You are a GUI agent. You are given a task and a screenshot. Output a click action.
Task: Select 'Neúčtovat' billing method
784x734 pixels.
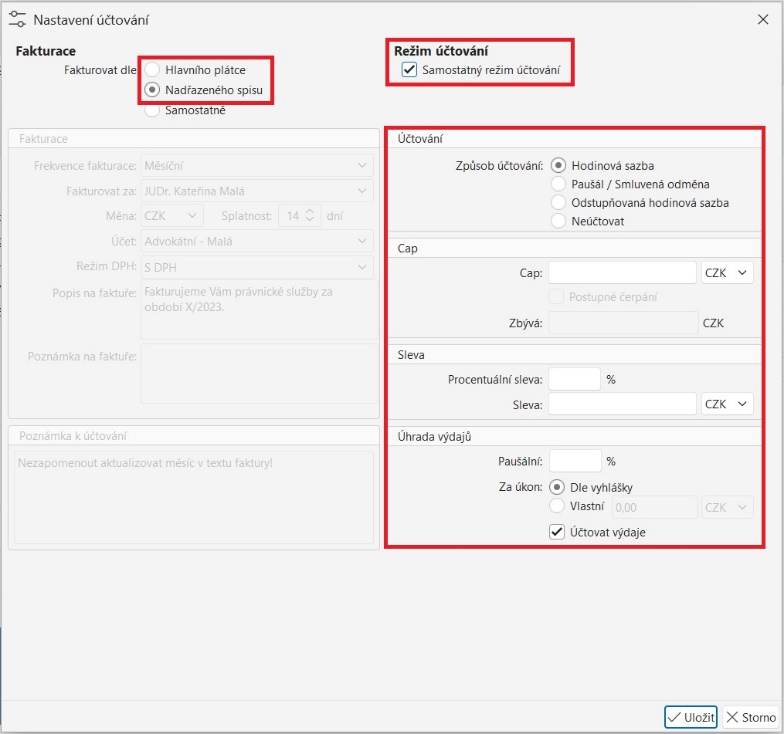pyautogui.click(x=559, y=221)
